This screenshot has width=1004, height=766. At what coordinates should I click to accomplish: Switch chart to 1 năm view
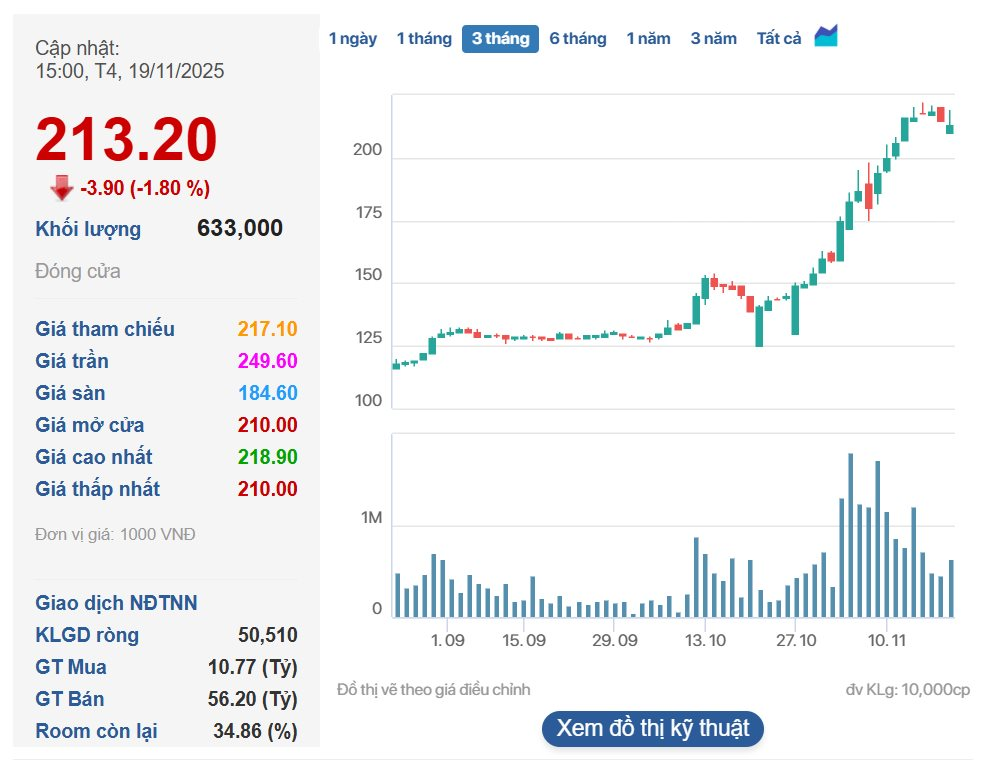[648, 39]
